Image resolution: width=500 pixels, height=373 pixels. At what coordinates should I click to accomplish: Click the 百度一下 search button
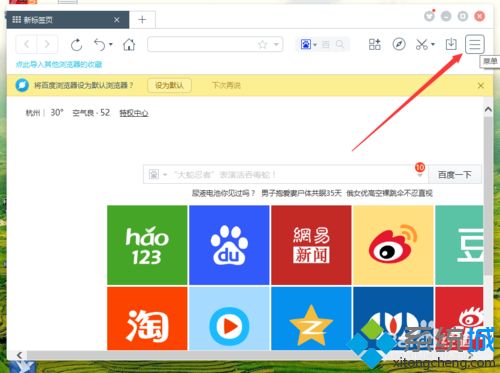click(x=455, y=174)
